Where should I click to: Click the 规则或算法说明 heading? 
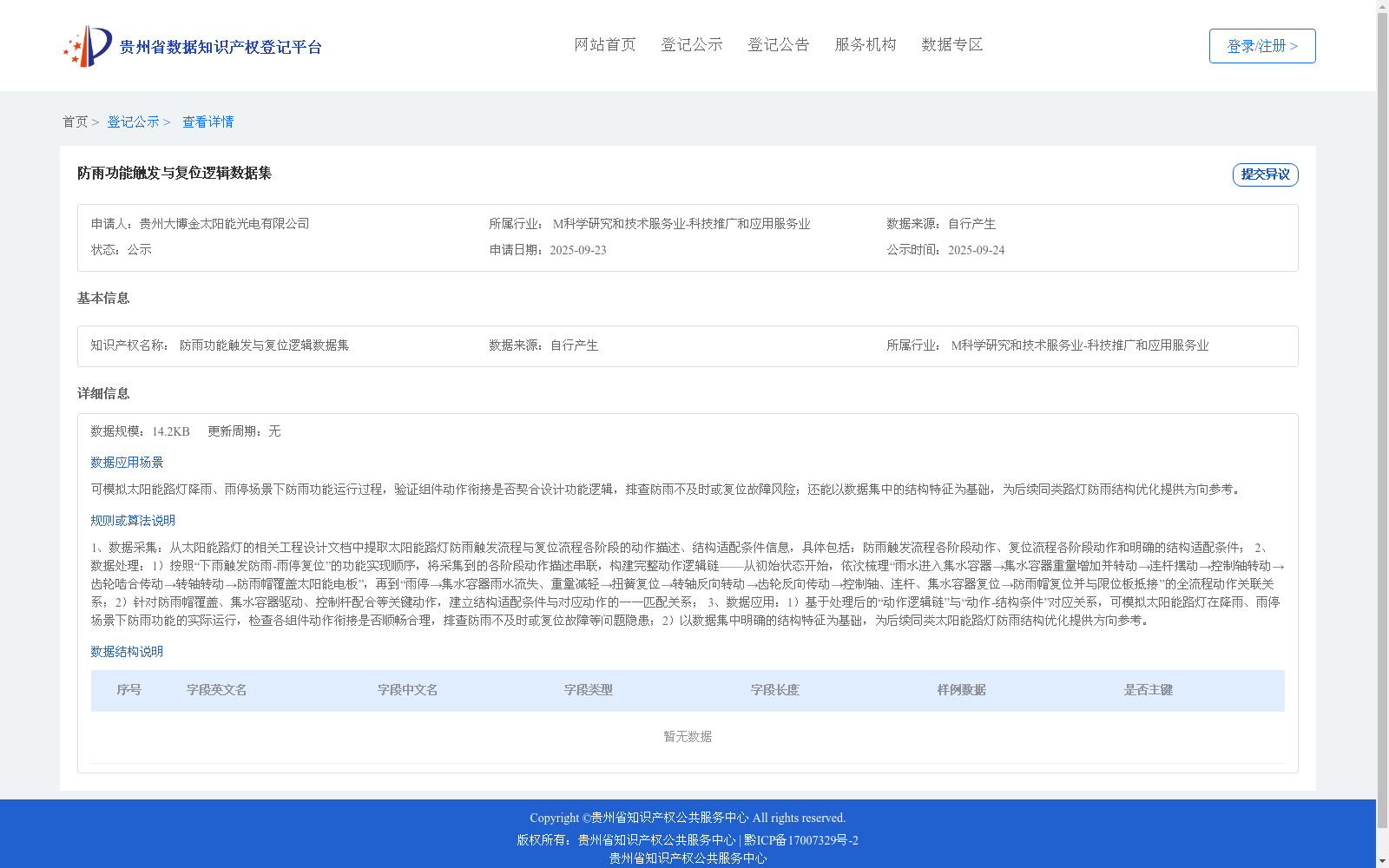pyautogui.click(x=133, y=521)
